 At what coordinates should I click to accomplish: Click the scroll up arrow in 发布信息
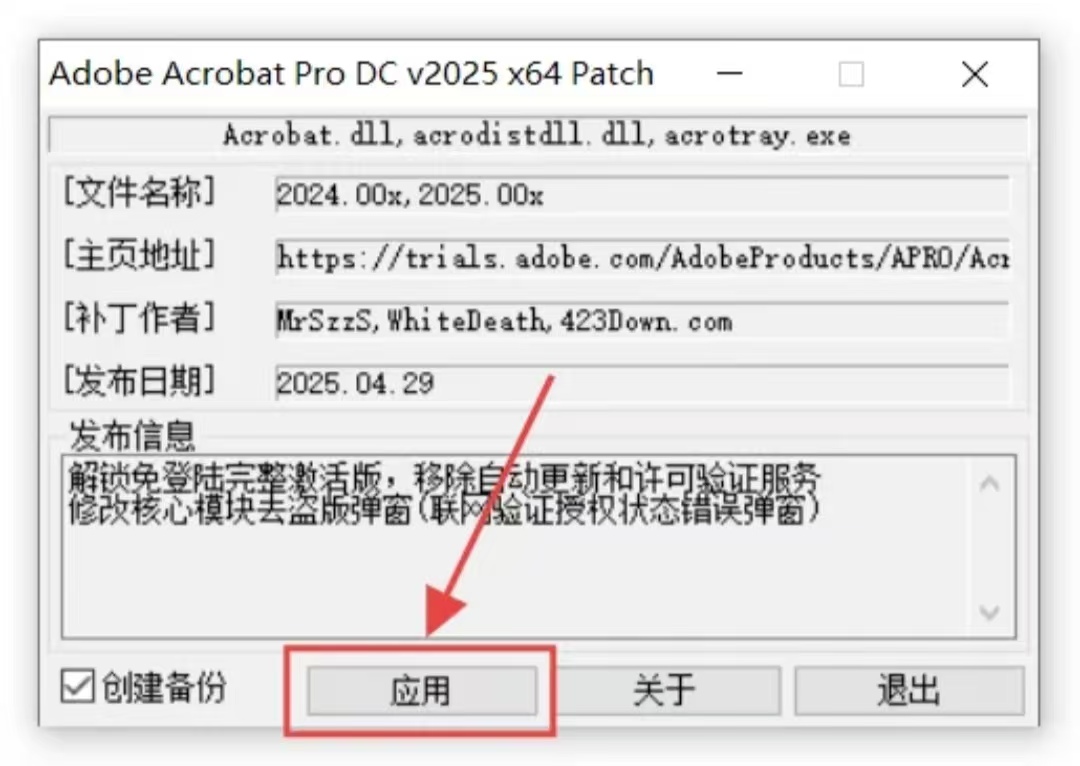[x=990, y=484]
